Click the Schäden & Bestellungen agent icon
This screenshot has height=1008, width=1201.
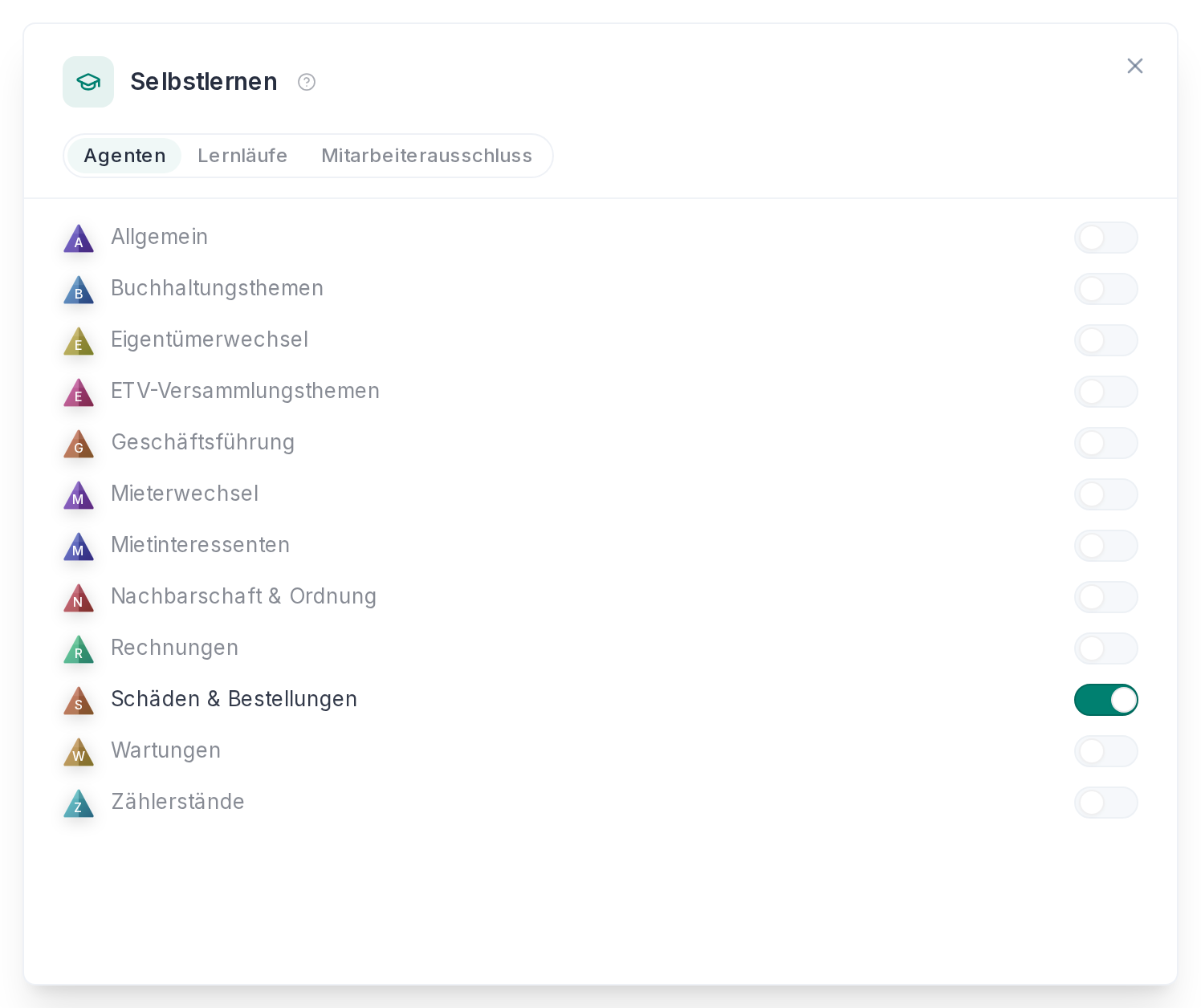[x=79, y=701]
